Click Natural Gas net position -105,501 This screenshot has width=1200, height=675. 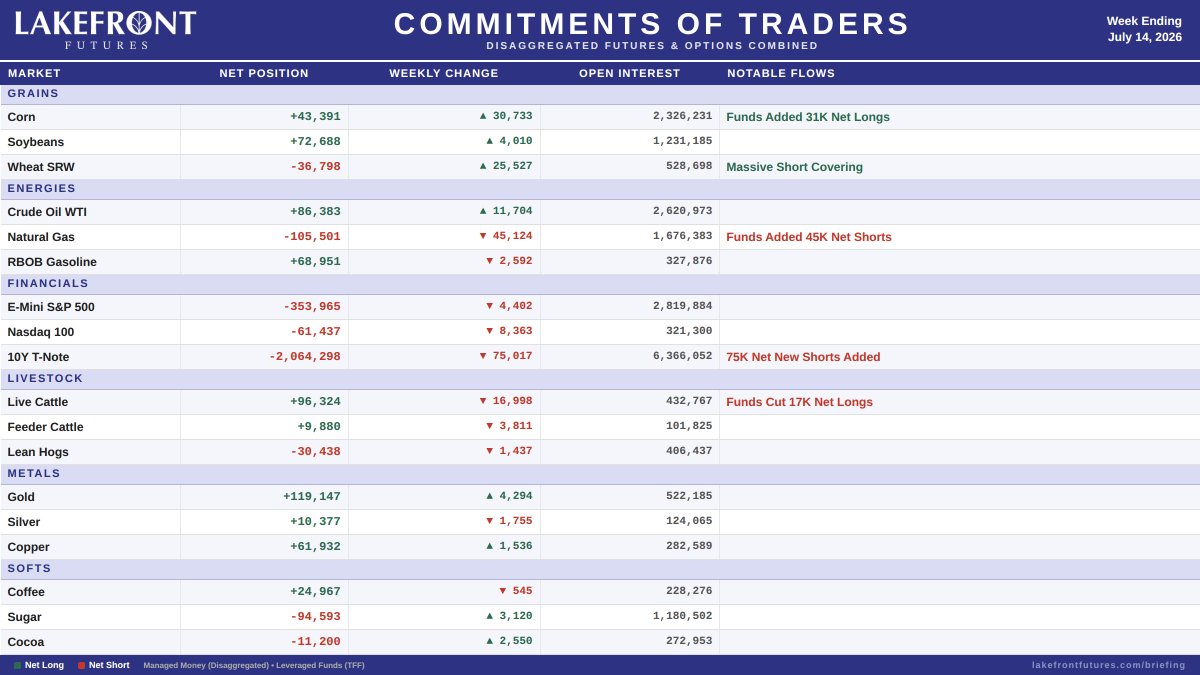(312, 237)
